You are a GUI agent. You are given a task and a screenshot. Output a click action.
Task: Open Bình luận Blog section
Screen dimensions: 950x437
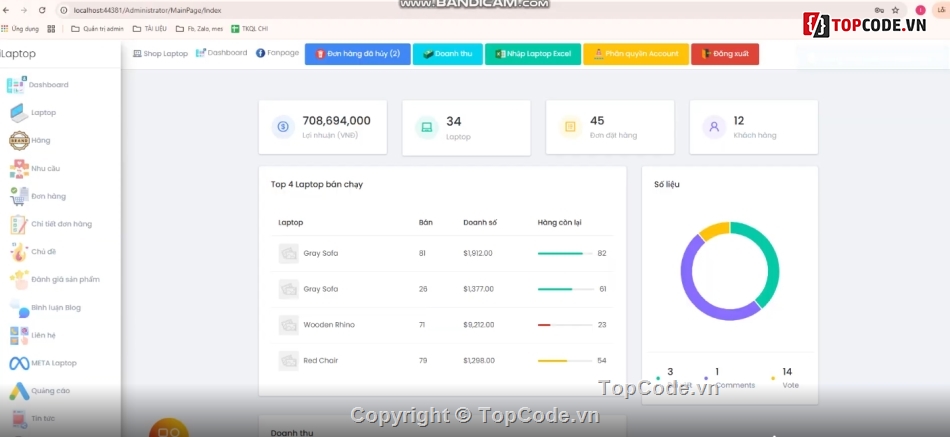tap(45, 308)
